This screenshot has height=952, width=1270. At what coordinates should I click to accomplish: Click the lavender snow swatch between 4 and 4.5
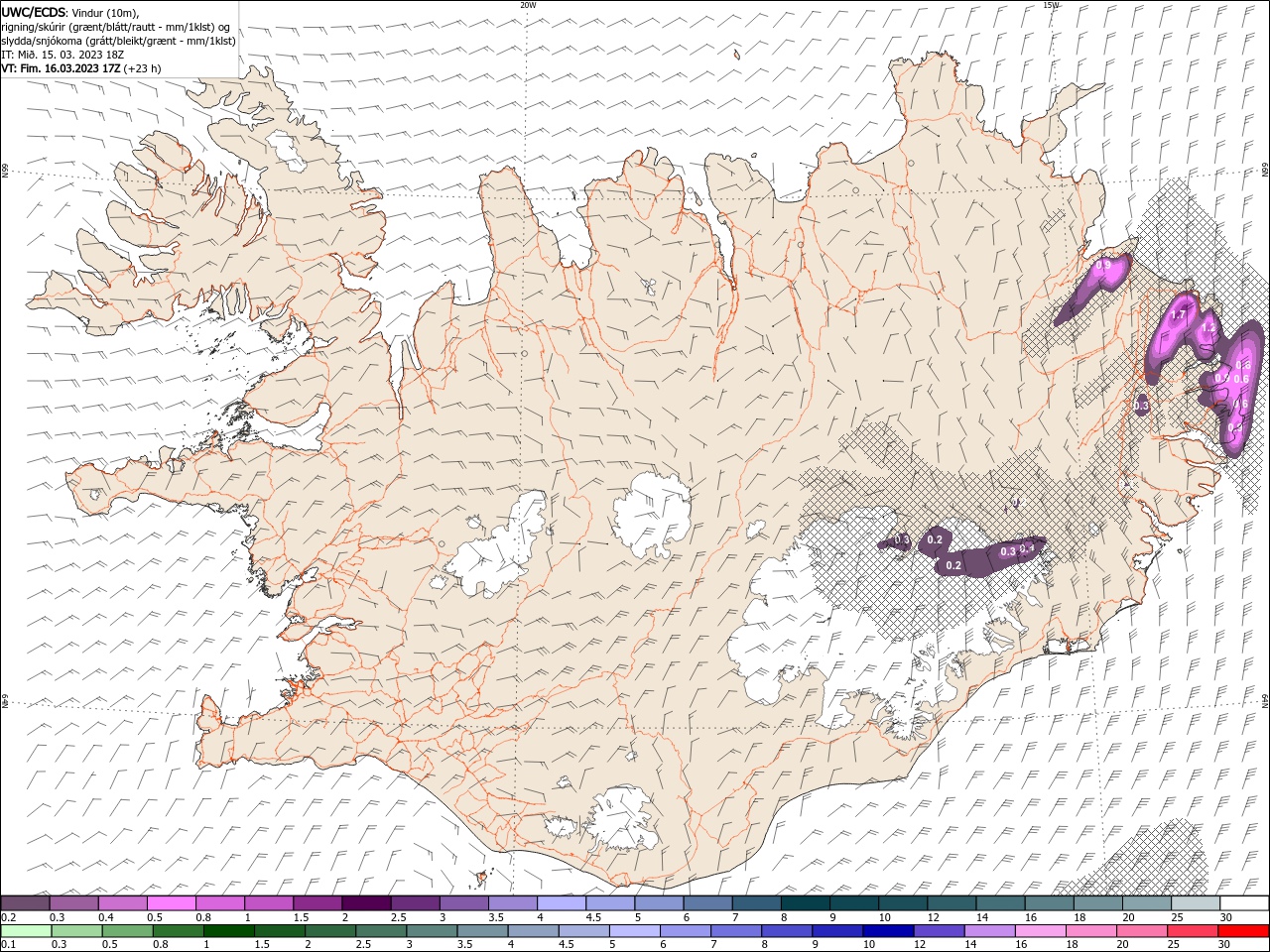562,903
